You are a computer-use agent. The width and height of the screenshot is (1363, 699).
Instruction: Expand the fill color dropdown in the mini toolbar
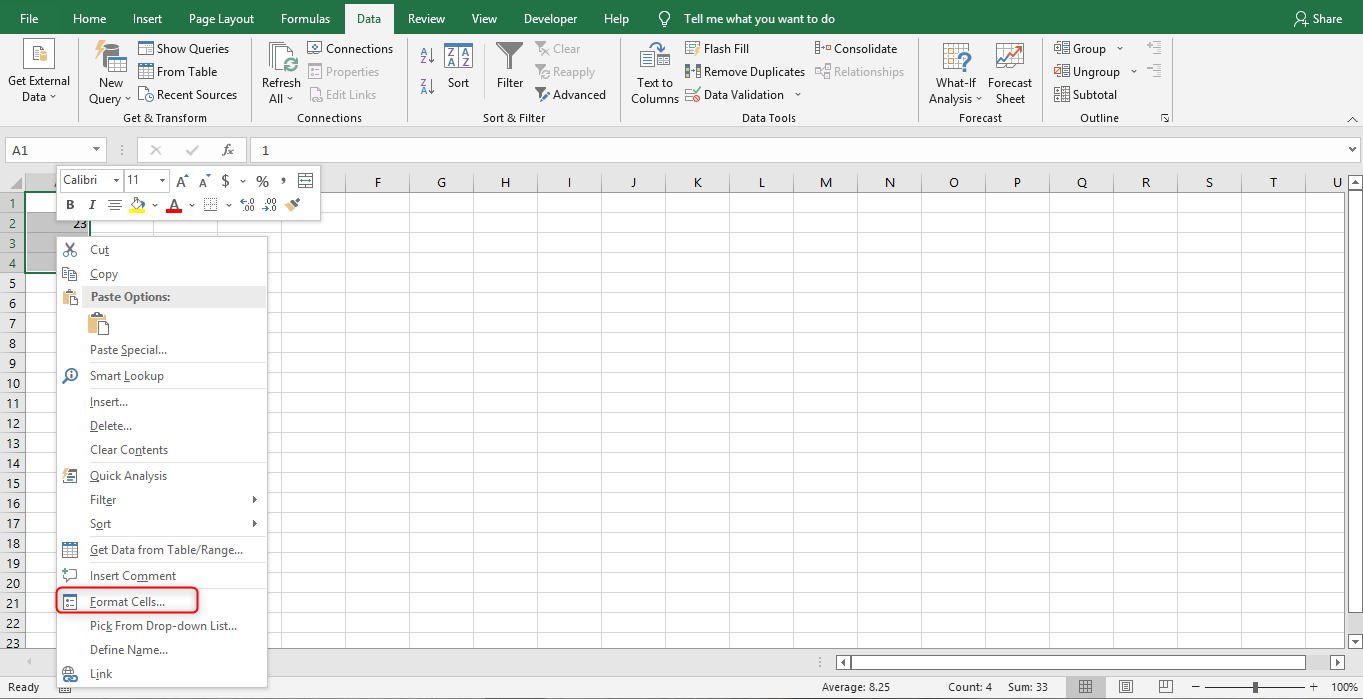(153, 205)
